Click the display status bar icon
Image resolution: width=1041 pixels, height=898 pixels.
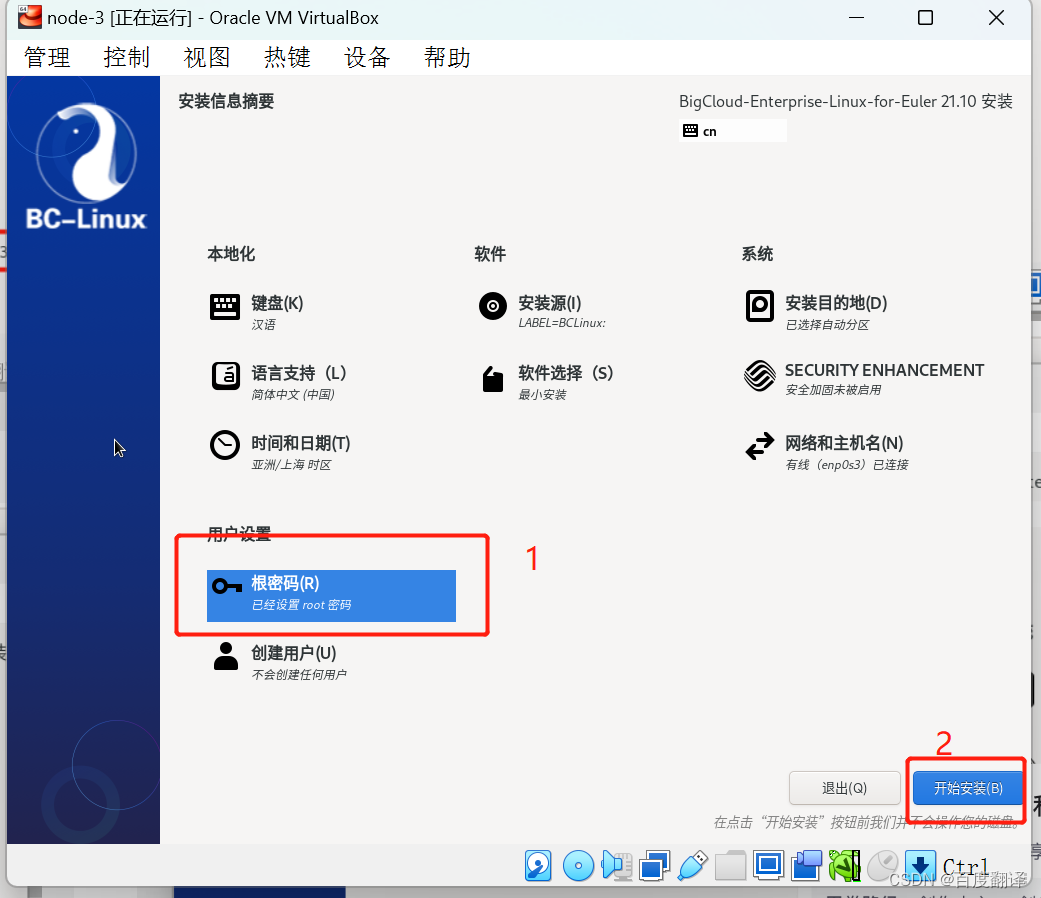click(x=768, y=866)
